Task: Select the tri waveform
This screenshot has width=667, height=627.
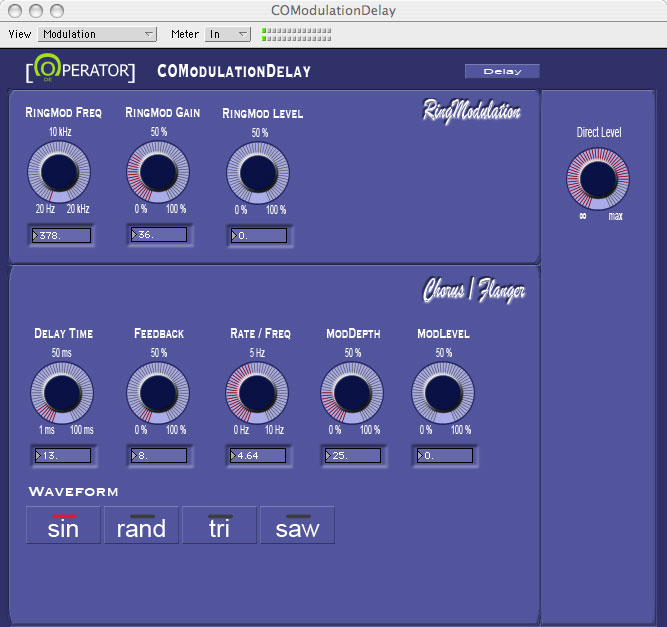Action: click(219, 525)
